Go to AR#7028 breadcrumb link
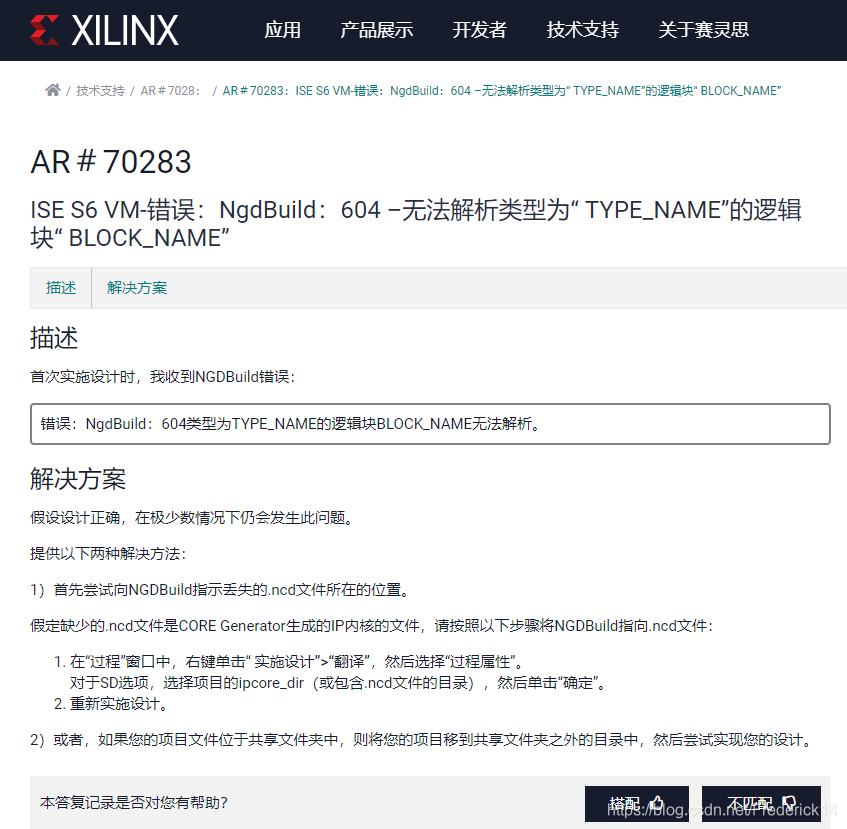The width and height of the screenshot is (847, 829). (x=170, y=91)
